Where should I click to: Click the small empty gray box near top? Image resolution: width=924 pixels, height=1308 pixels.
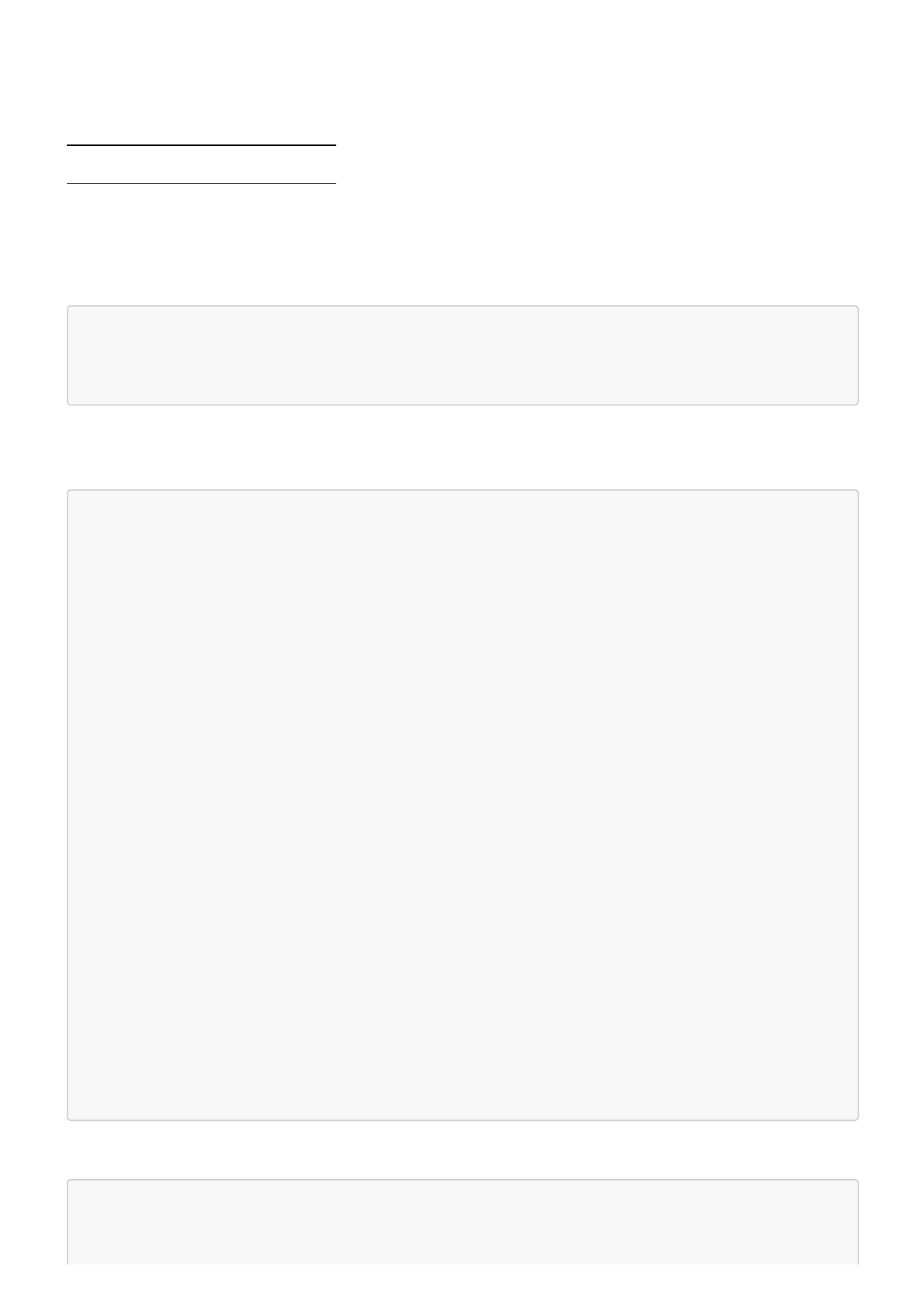pos(462,355)
